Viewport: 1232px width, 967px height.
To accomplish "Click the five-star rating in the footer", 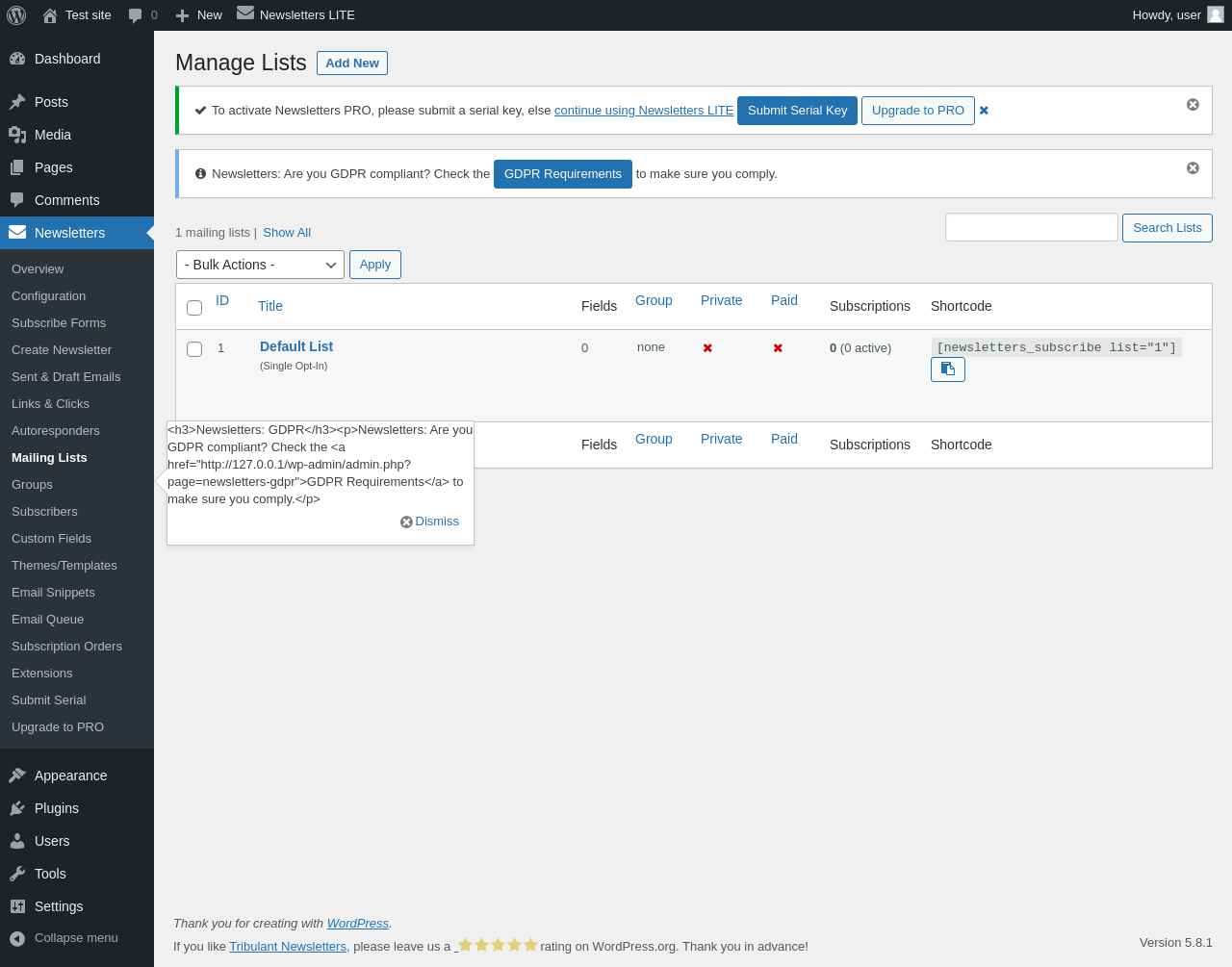I will tap(498, 945).
